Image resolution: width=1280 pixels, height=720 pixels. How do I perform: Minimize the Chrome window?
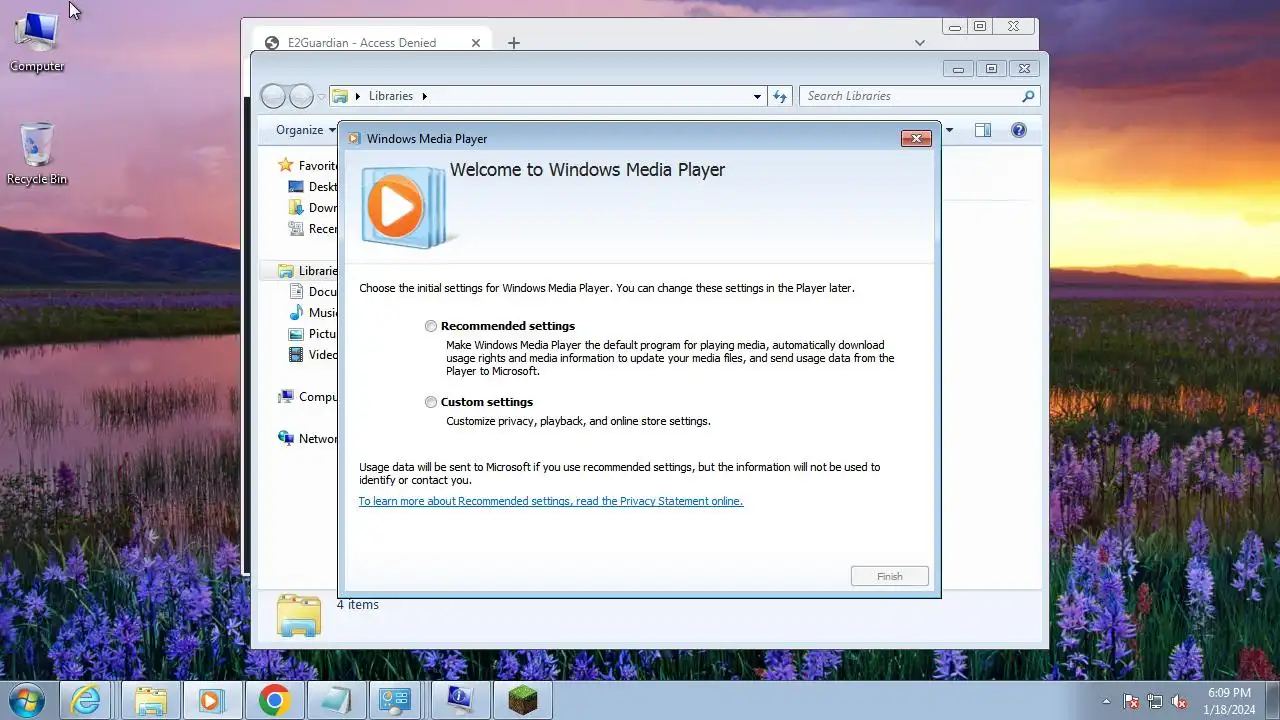(x=955, y=27)
